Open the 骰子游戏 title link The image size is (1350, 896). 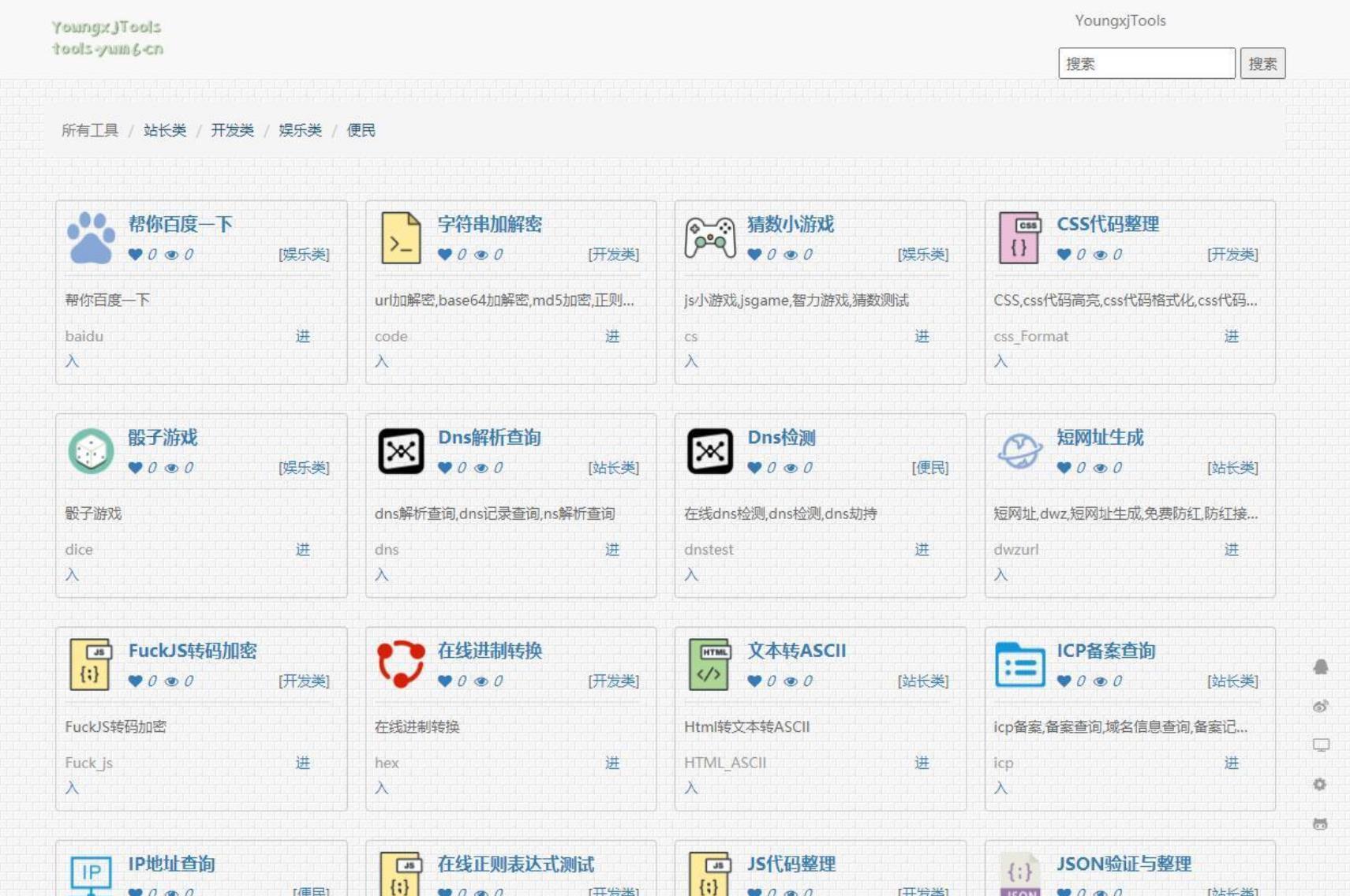pyautogui.click(x=163, y=438)
